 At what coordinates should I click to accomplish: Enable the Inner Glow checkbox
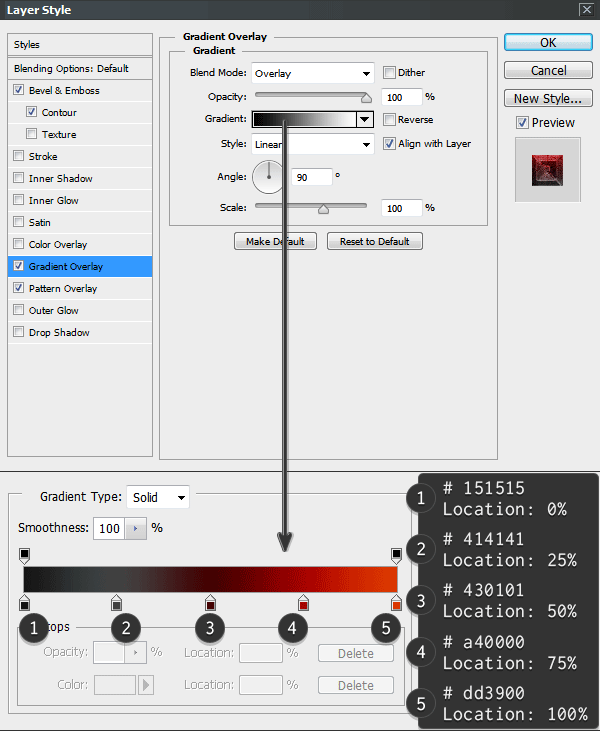tap(18, 200)
